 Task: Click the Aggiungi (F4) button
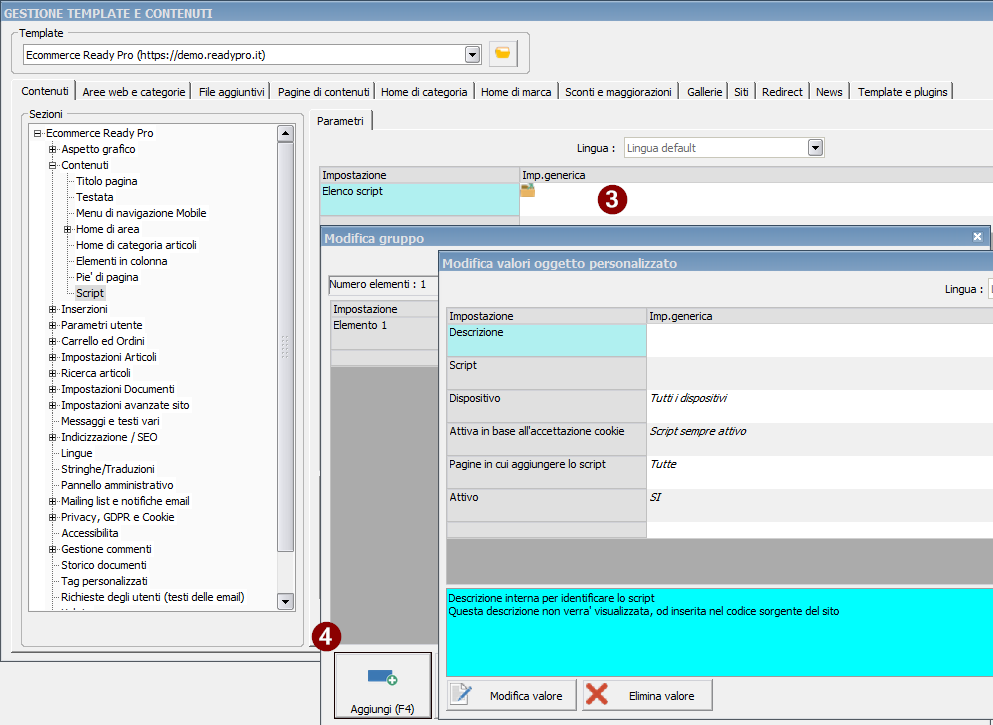pyautogui.click(x=383, y=686)
